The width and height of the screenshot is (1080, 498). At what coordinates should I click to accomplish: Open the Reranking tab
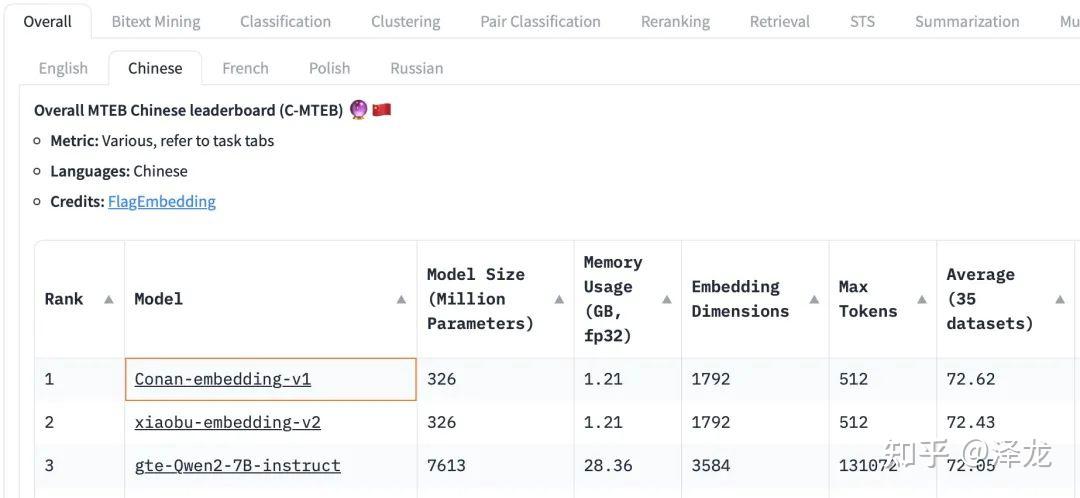pyautogui.click(x=675, y=21)
